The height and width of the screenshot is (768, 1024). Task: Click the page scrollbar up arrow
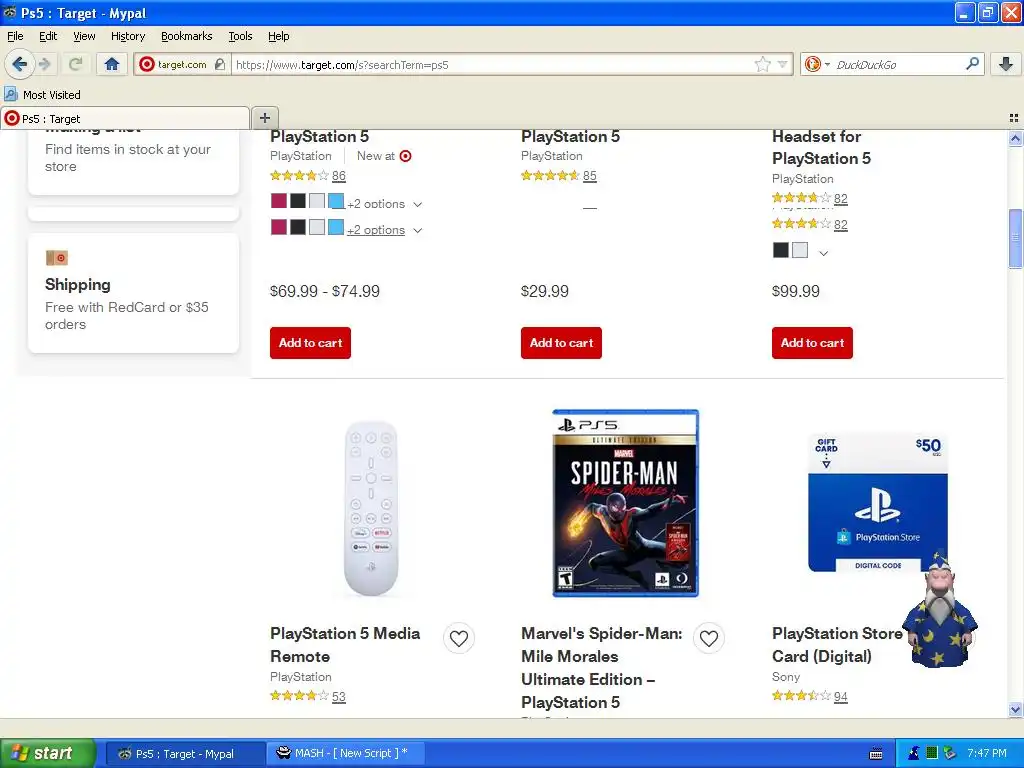1015,138
